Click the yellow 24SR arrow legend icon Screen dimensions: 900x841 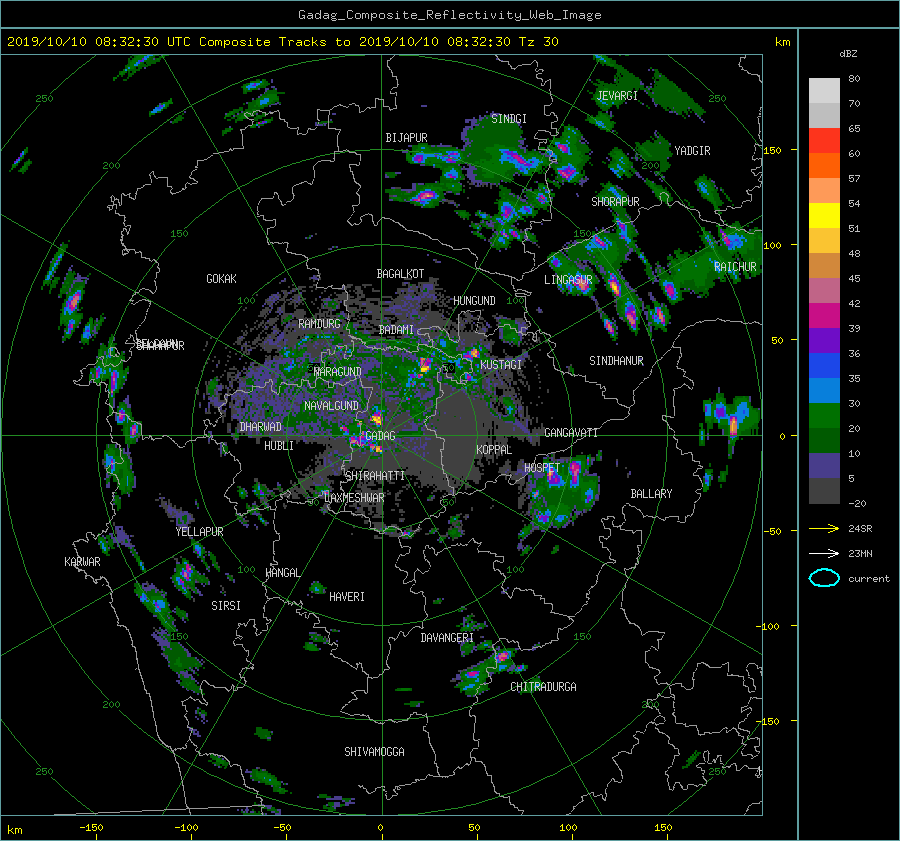pos(824,528)
